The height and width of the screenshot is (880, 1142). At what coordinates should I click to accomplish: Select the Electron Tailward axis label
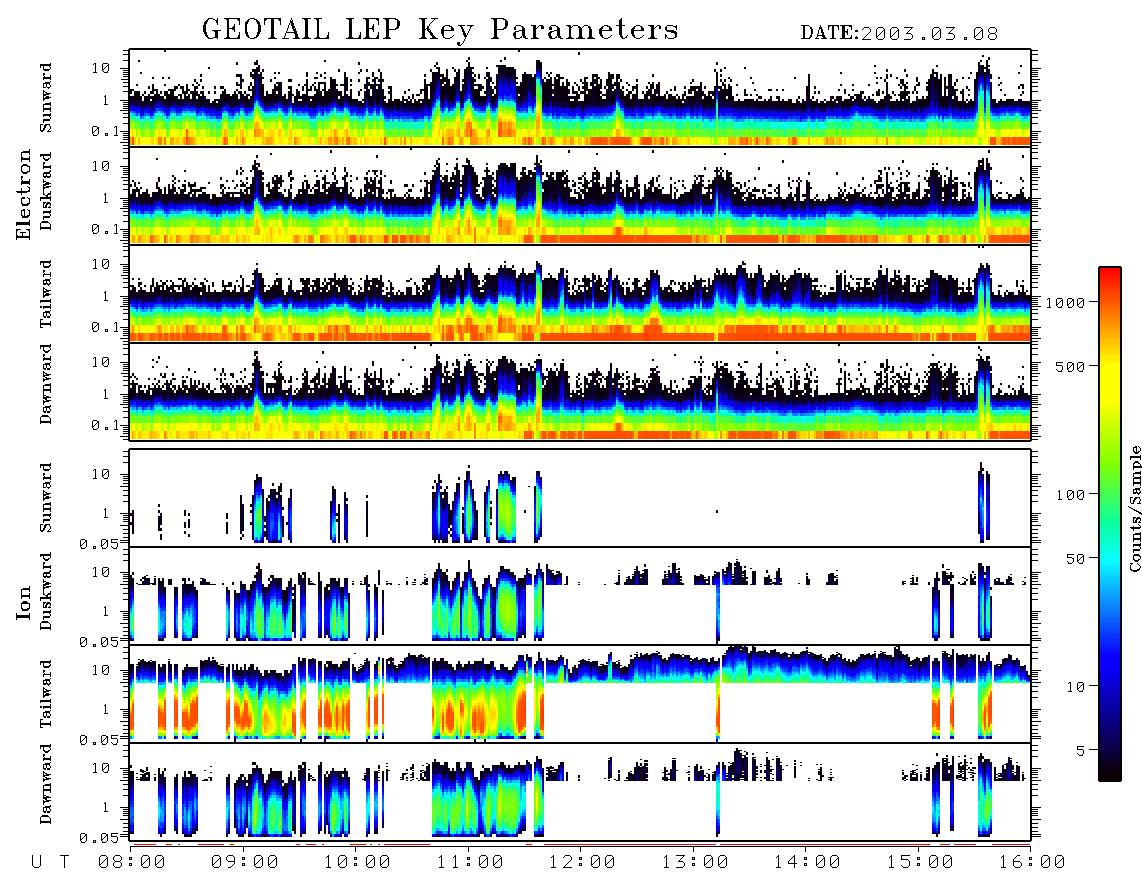click(x=46, y=294)
